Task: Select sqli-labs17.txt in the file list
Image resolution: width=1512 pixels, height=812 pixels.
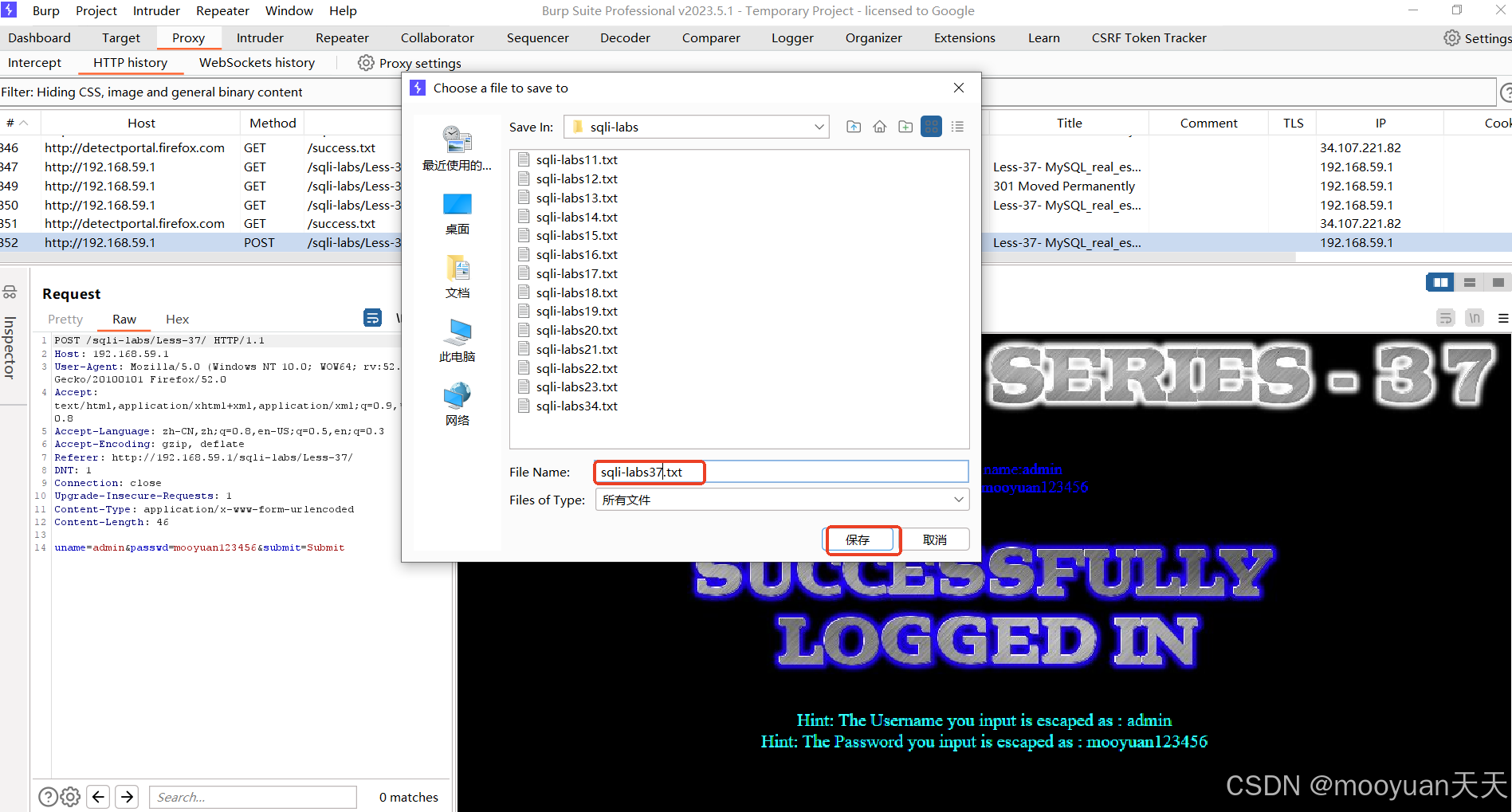Action: pos(576,274)
